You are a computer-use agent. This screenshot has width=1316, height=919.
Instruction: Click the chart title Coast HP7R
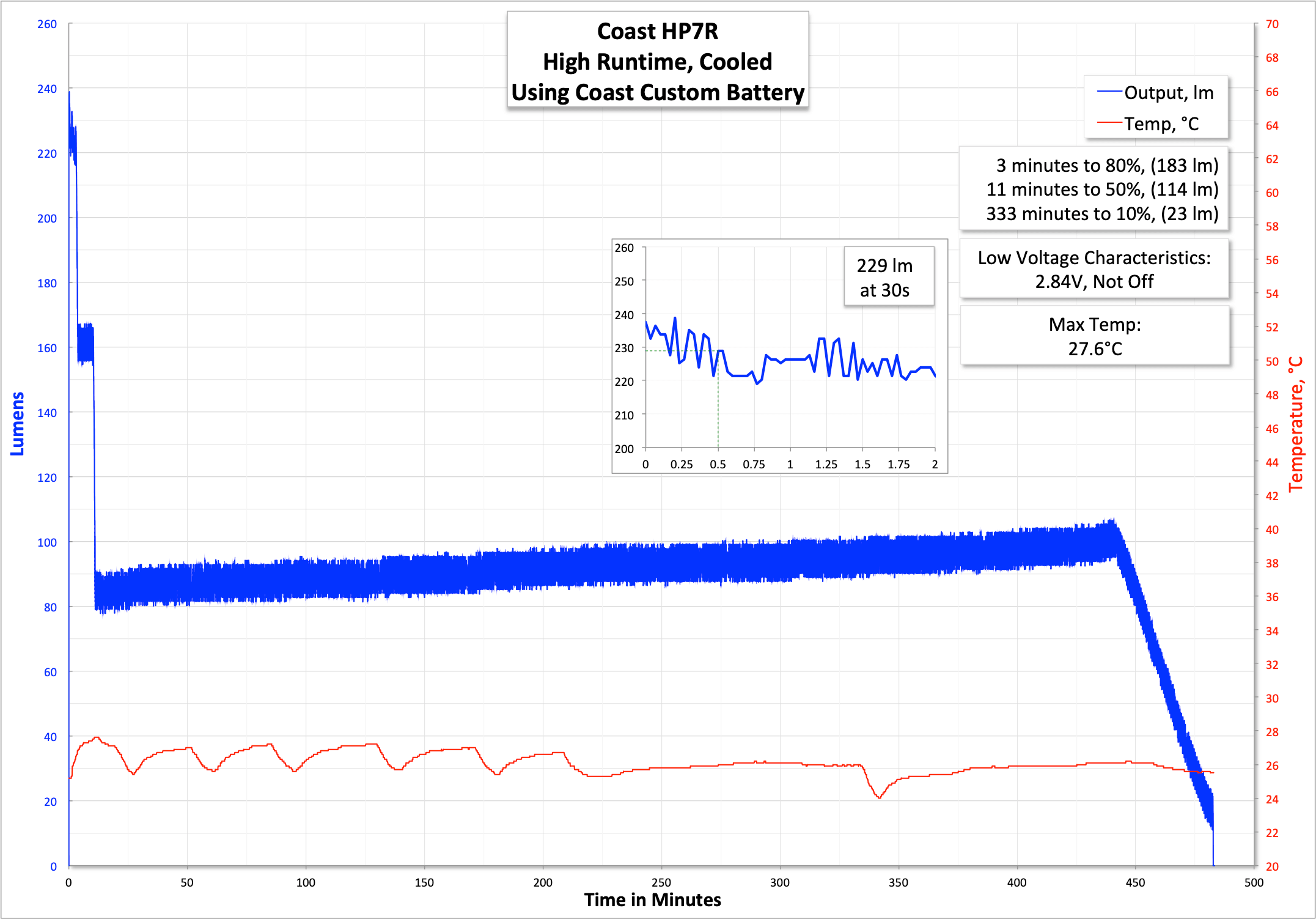pyautogui.click(x=657, y=32)
